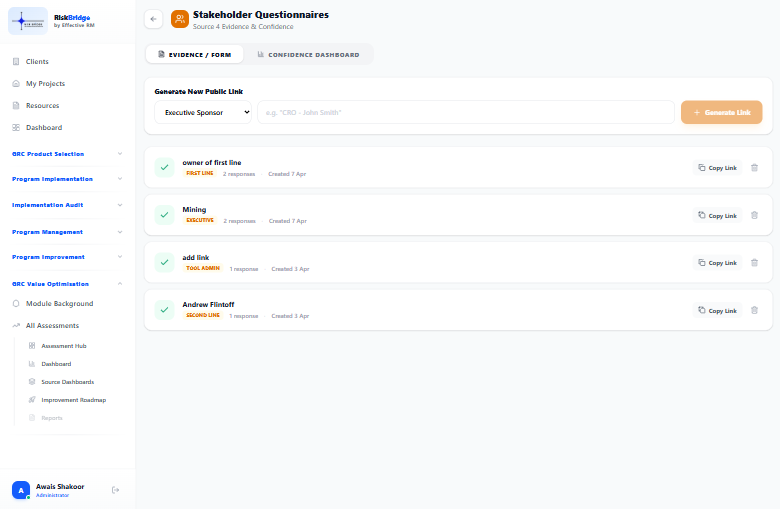Toggle the green check beside Andrew Flintoff
Viewport: 780px width, 509px height.
coord(164,310)
